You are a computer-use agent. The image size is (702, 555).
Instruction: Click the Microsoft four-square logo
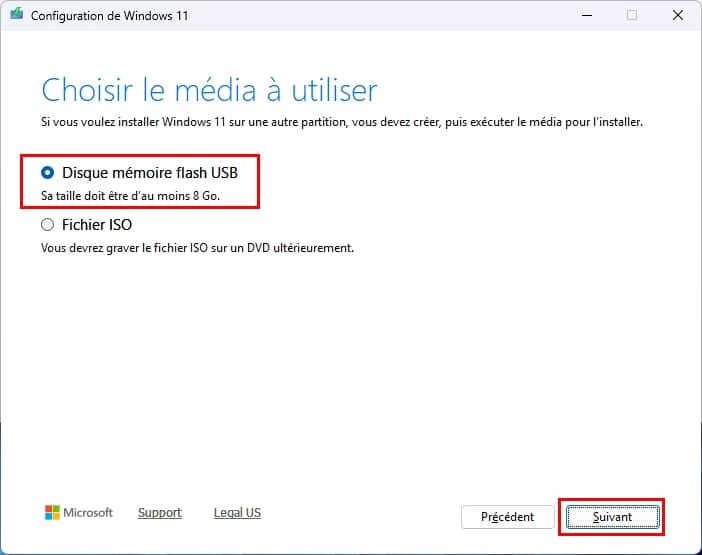pos(53,513)
